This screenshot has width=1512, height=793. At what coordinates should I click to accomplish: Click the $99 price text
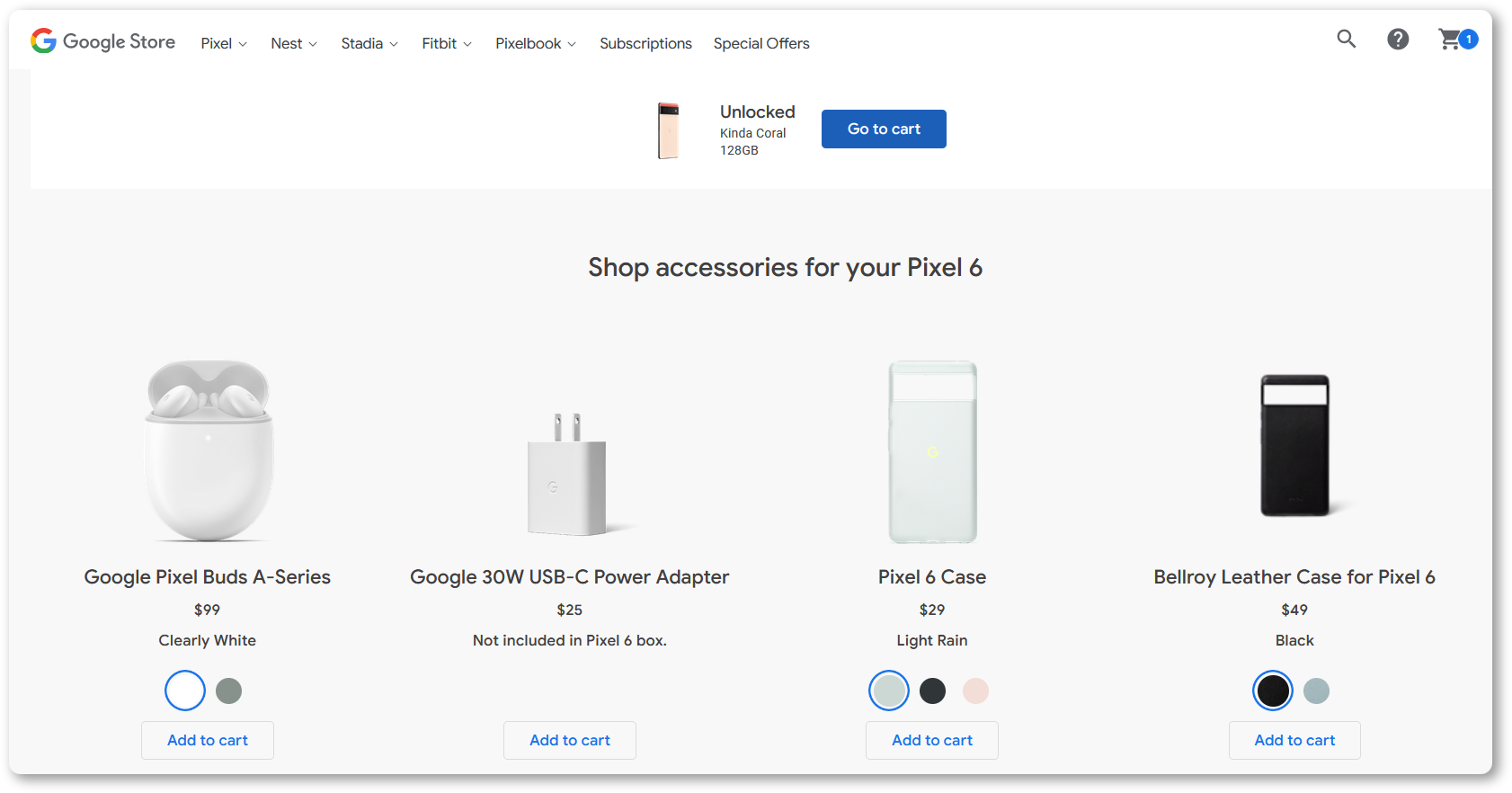coord(208,610)
